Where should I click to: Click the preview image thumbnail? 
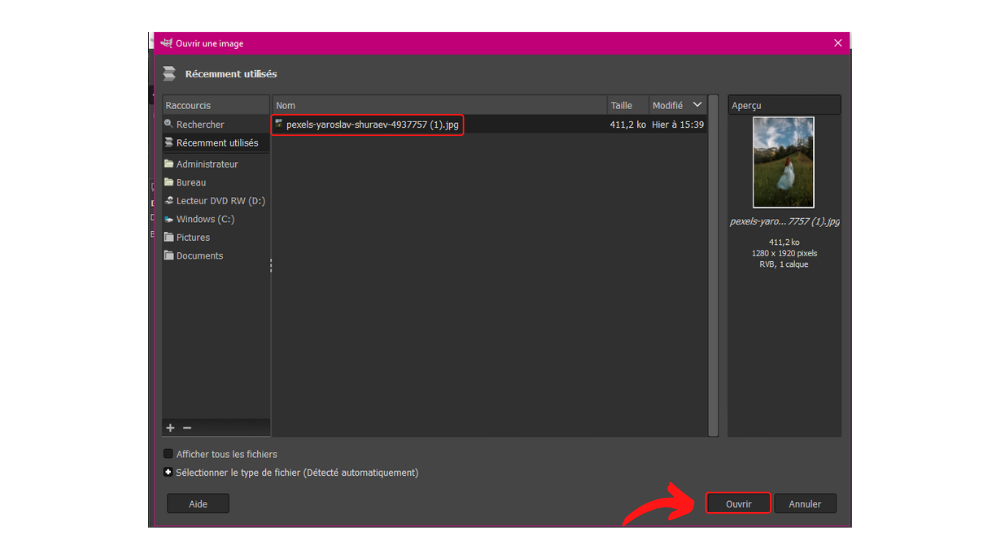click(x=783, y=162)
